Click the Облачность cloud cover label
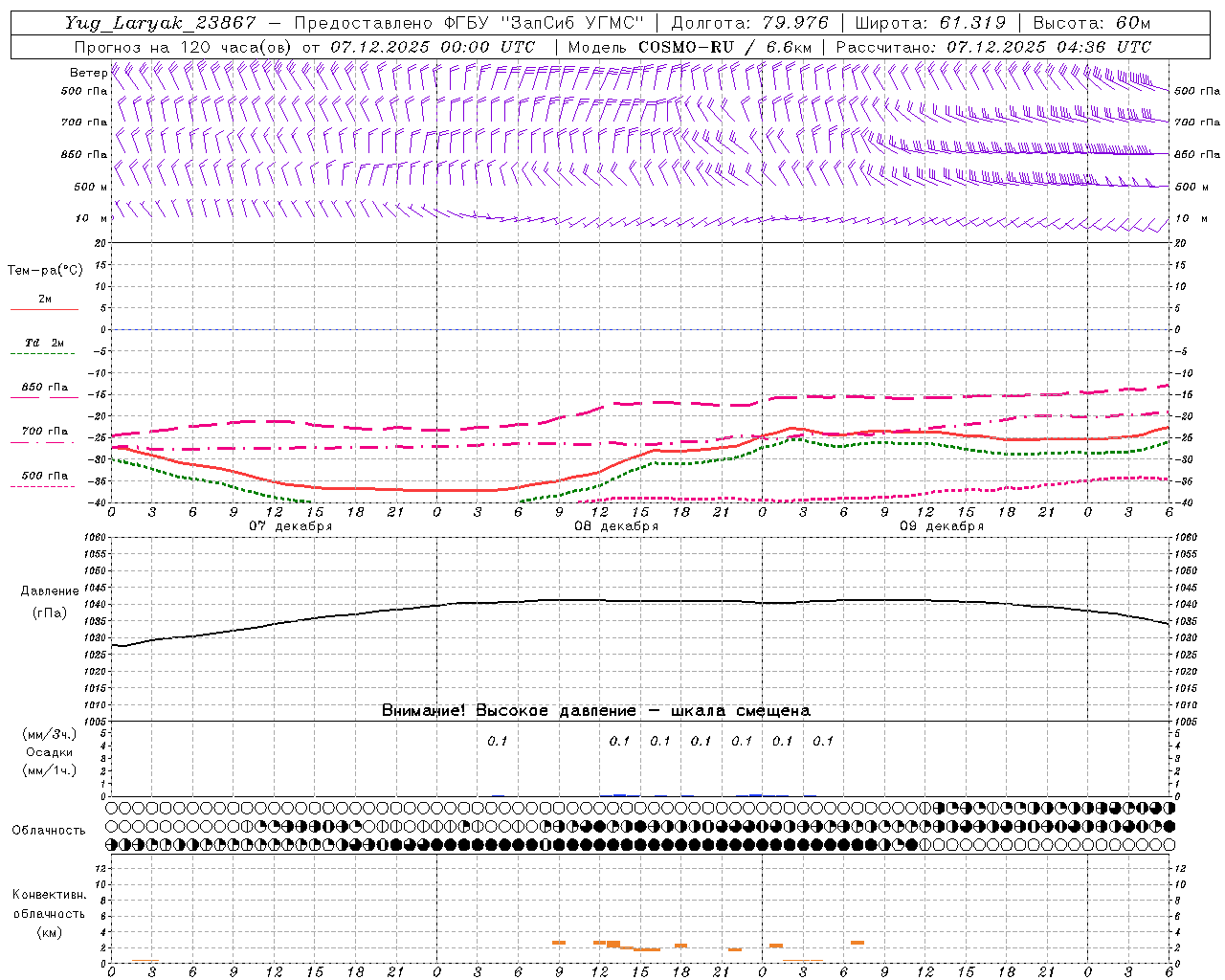 49,831
